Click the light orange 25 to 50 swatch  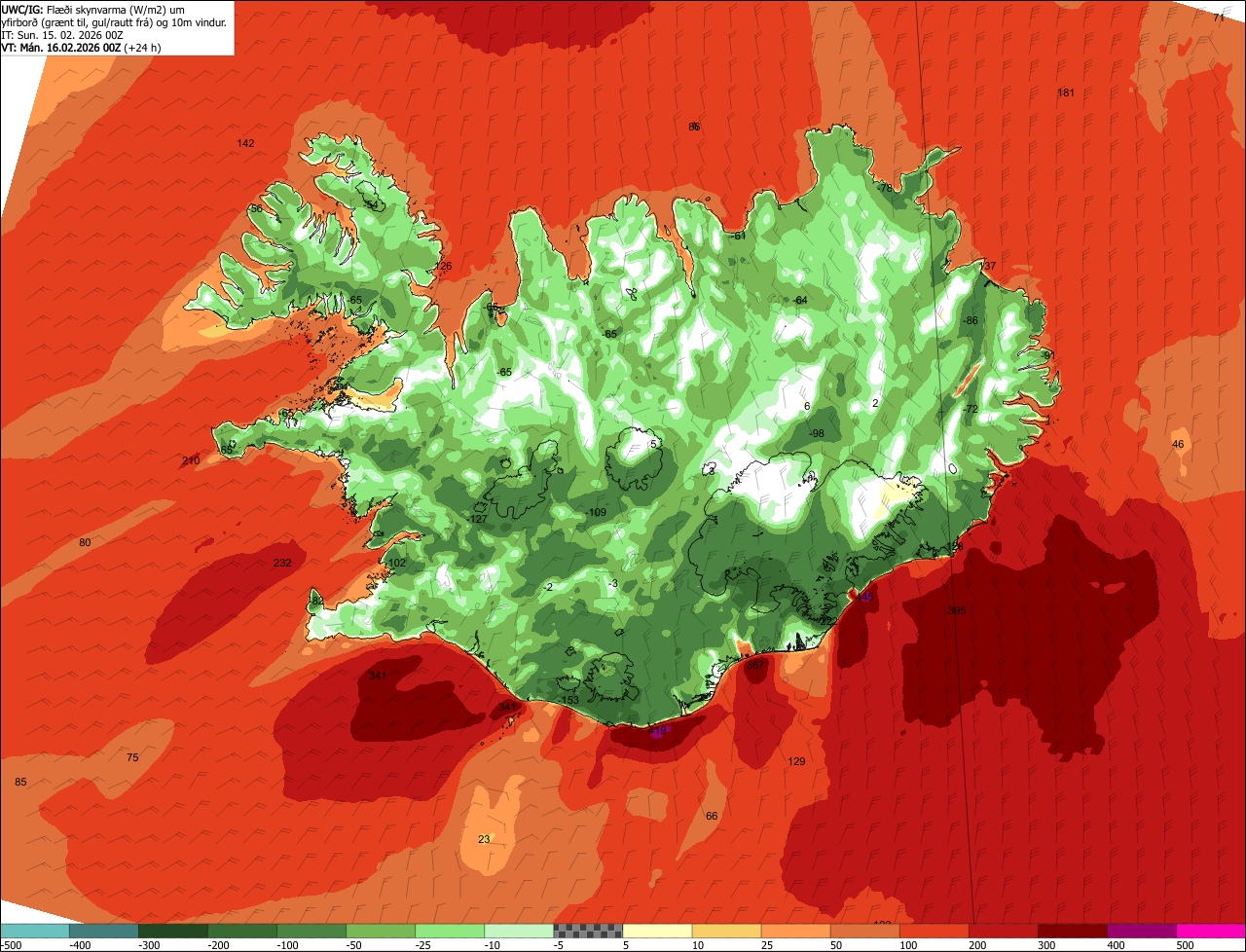(x=795, y=931)
